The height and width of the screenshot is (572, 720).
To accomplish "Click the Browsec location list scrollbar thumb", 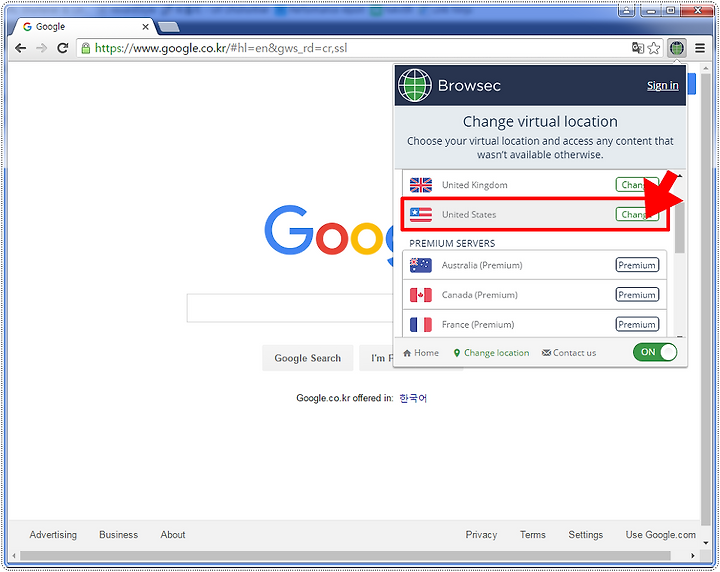I will point(680,227).
